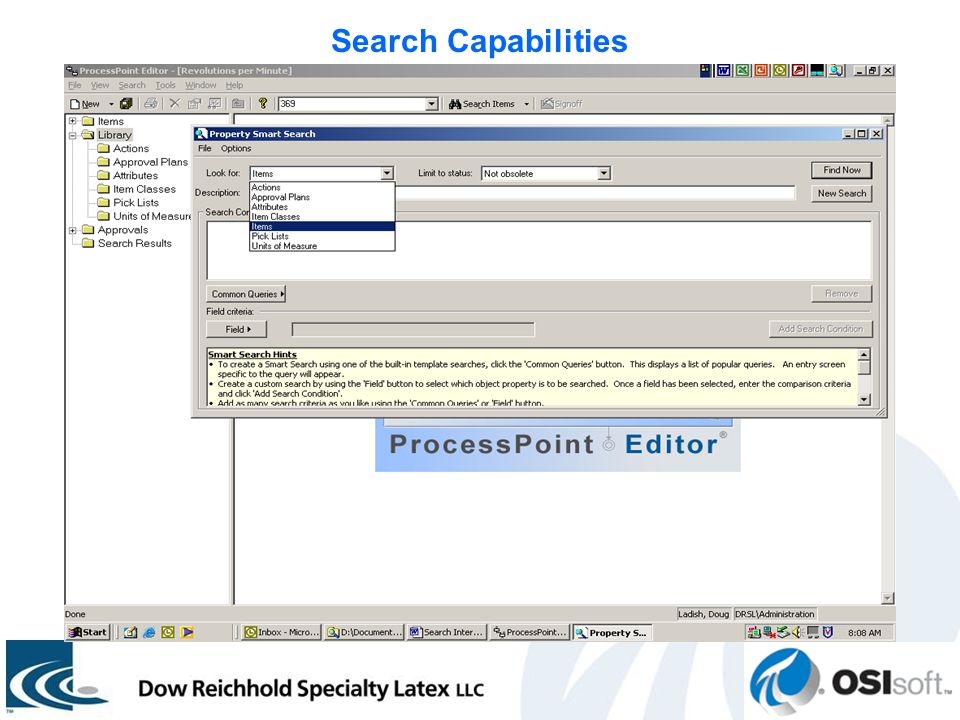Open the Tools menu in ProcessPoint Editor
960x720 pixels.
(x=165, y=85)
